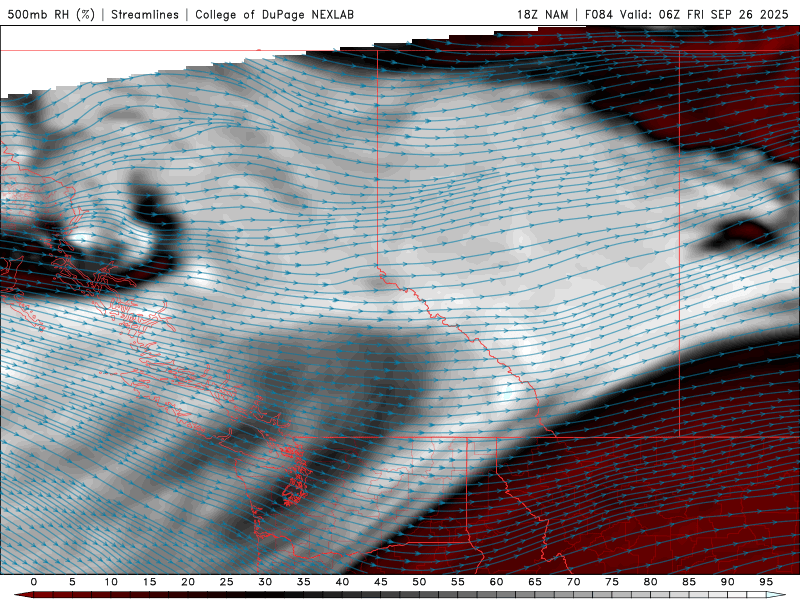Click the "90" colorbar label
800x600 pixels.
click(x=728, y=582)
